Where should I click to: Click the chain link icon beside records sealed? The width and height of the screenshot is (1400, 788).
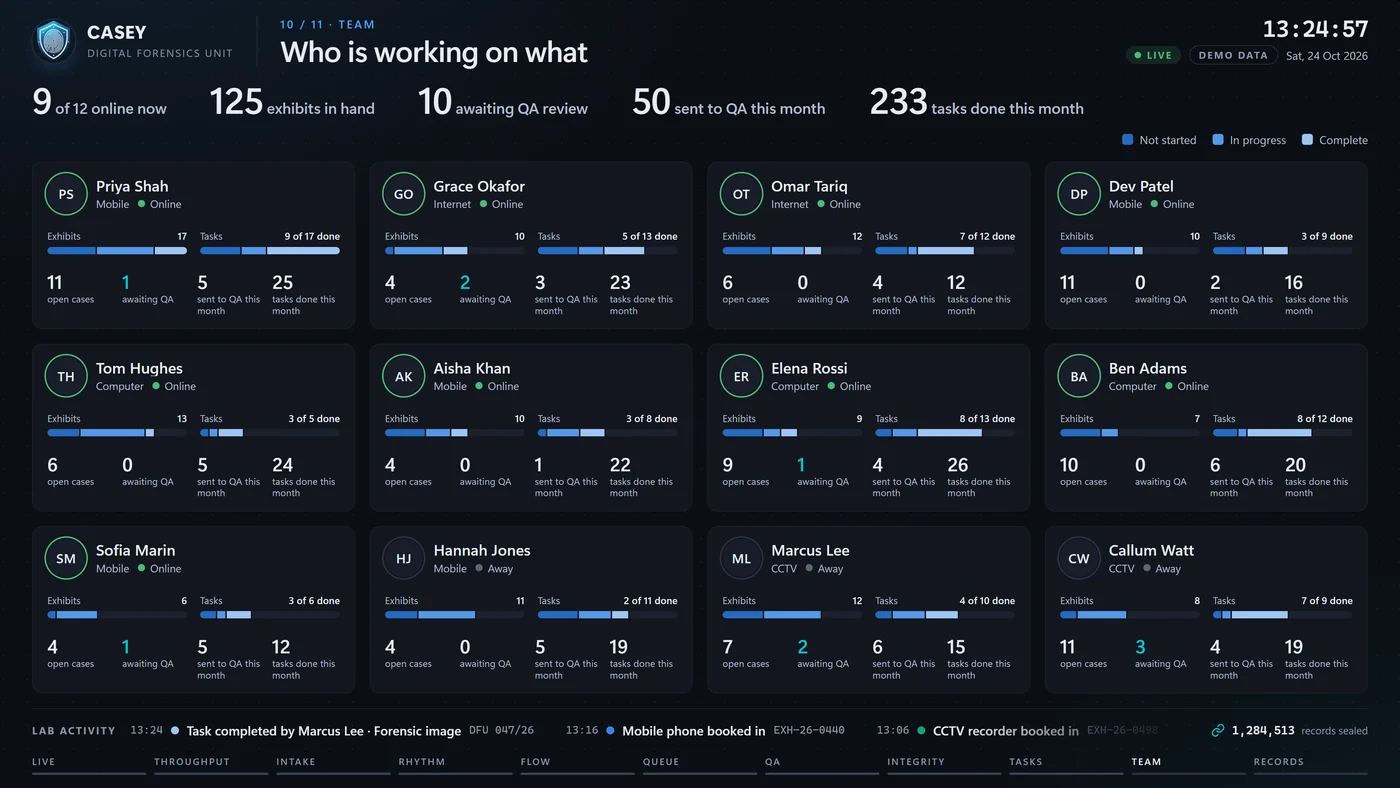click(x=1218, y=731)
